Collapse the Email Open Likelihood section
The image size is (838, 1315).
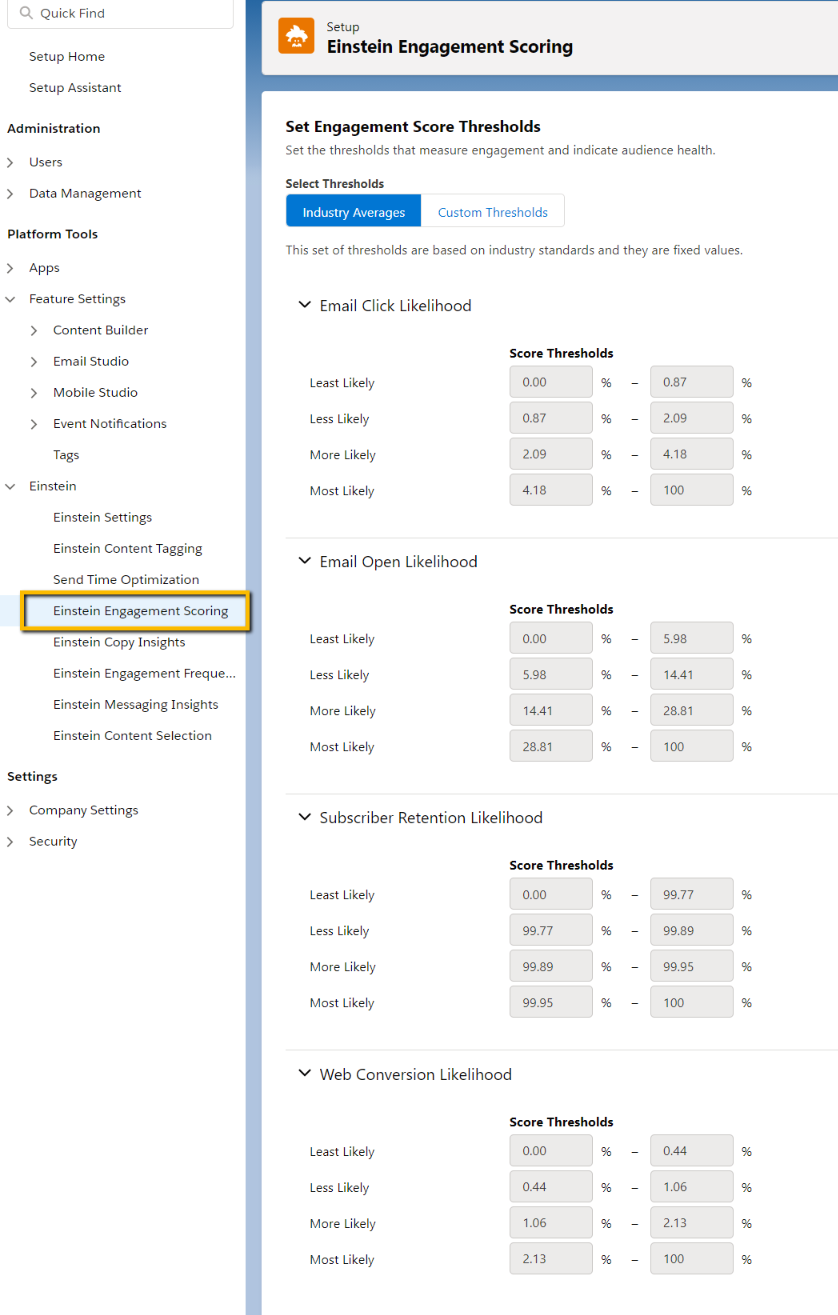pos(305,561)
